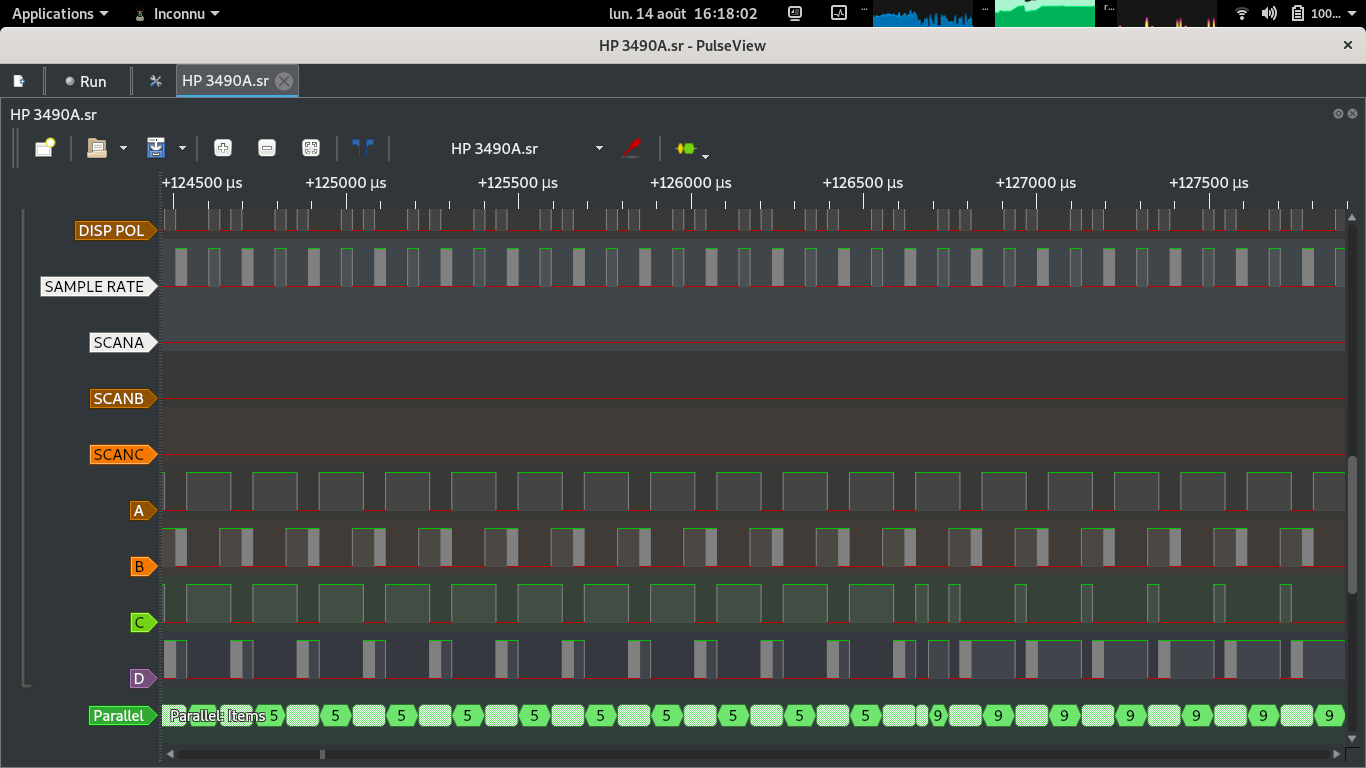The width and height of the screenshot is (1366, 768).
Task: Close the PulseView window
Action: 1348,45
